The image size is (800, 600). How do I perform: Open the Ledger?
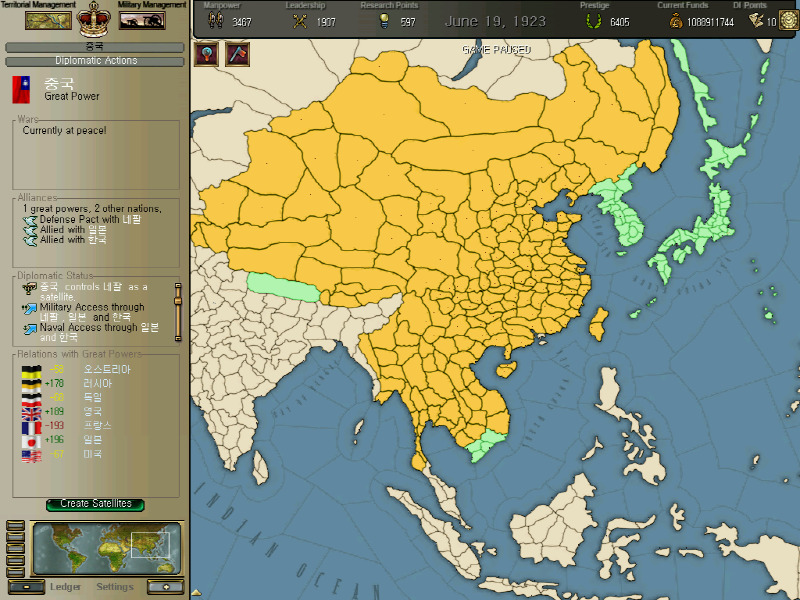[65, 587]
